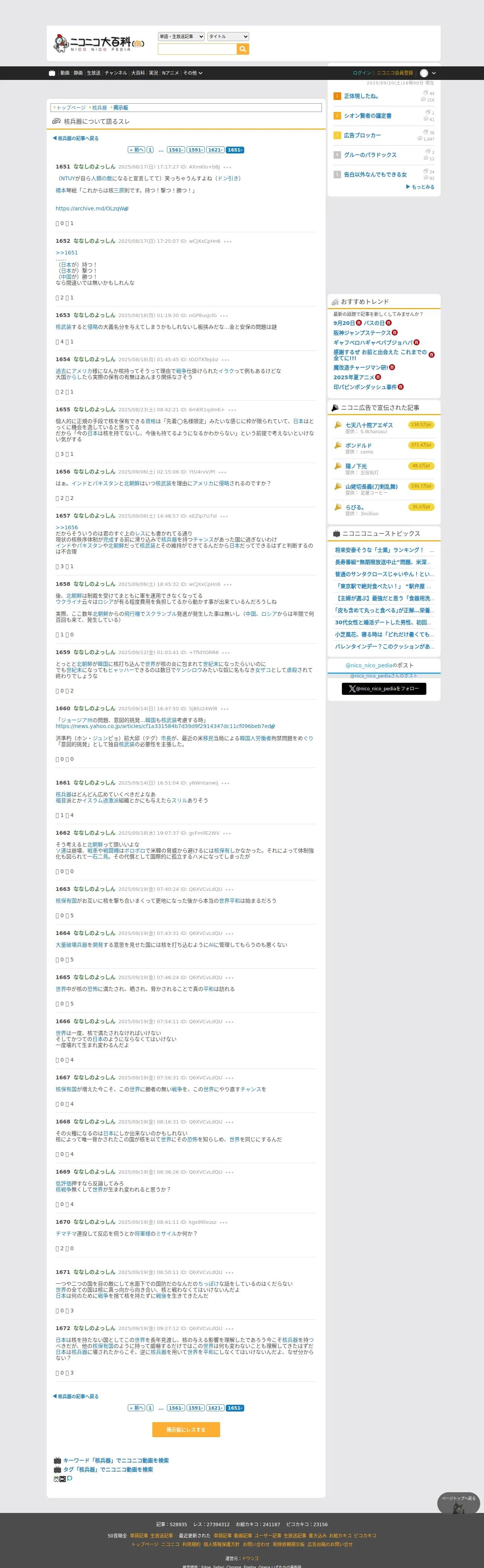
Task: Open trend link ギャフベロハギャベバブジョハバ
Action: tap(373, 343)
